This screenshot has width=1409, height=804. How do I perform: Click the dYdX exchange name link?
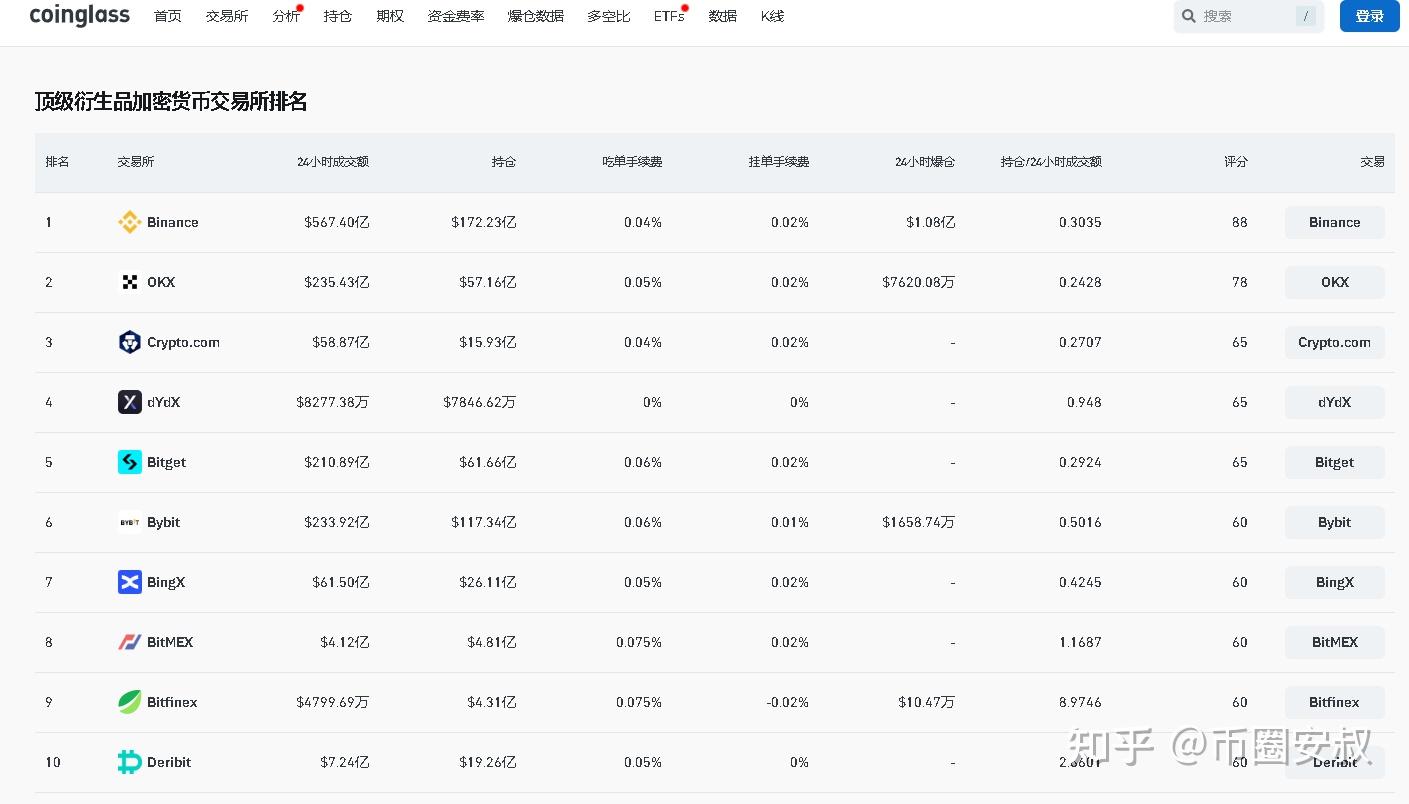click(x=164, y=402)
